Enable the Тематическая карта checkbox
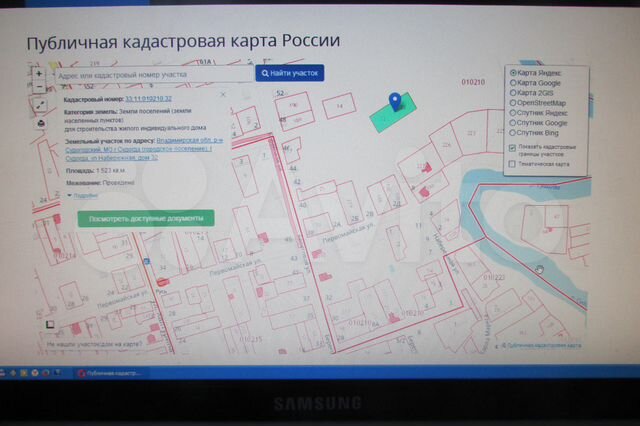The height and width of the screenshot is (426, 640). 512,164
